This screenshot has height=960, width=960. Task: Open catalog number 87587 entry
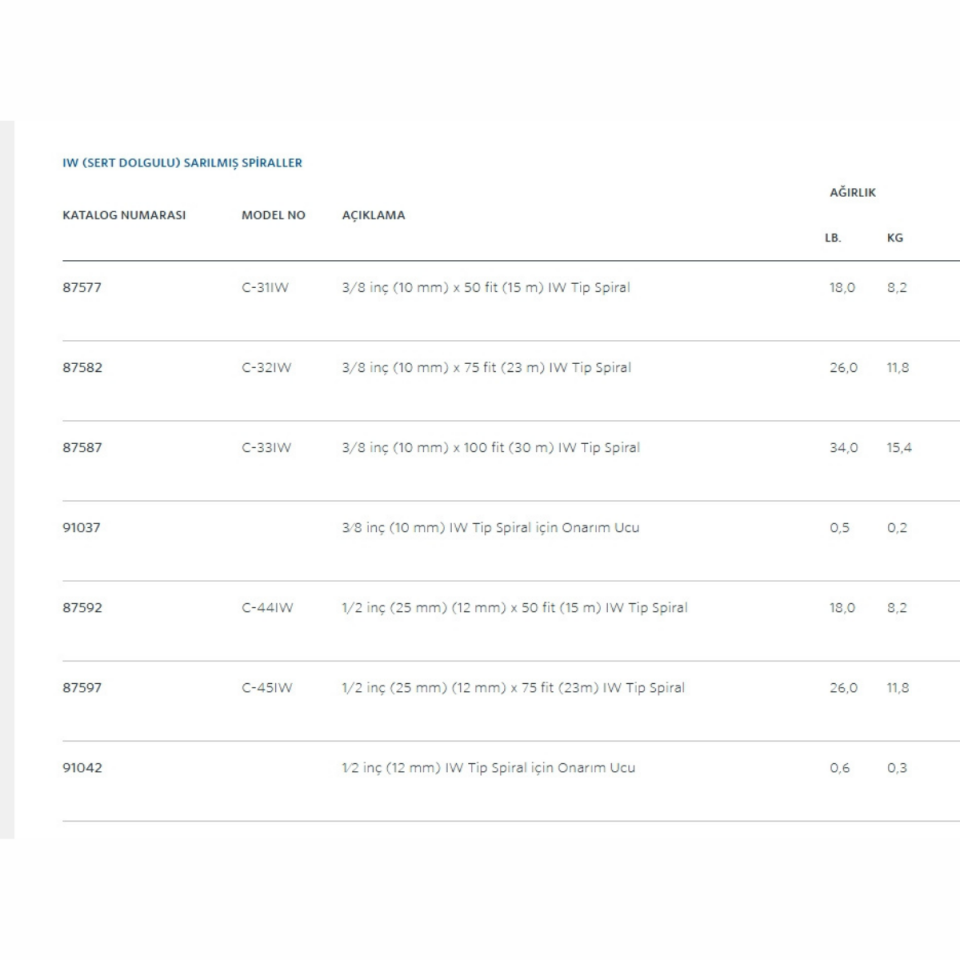[x=82, y=448]
